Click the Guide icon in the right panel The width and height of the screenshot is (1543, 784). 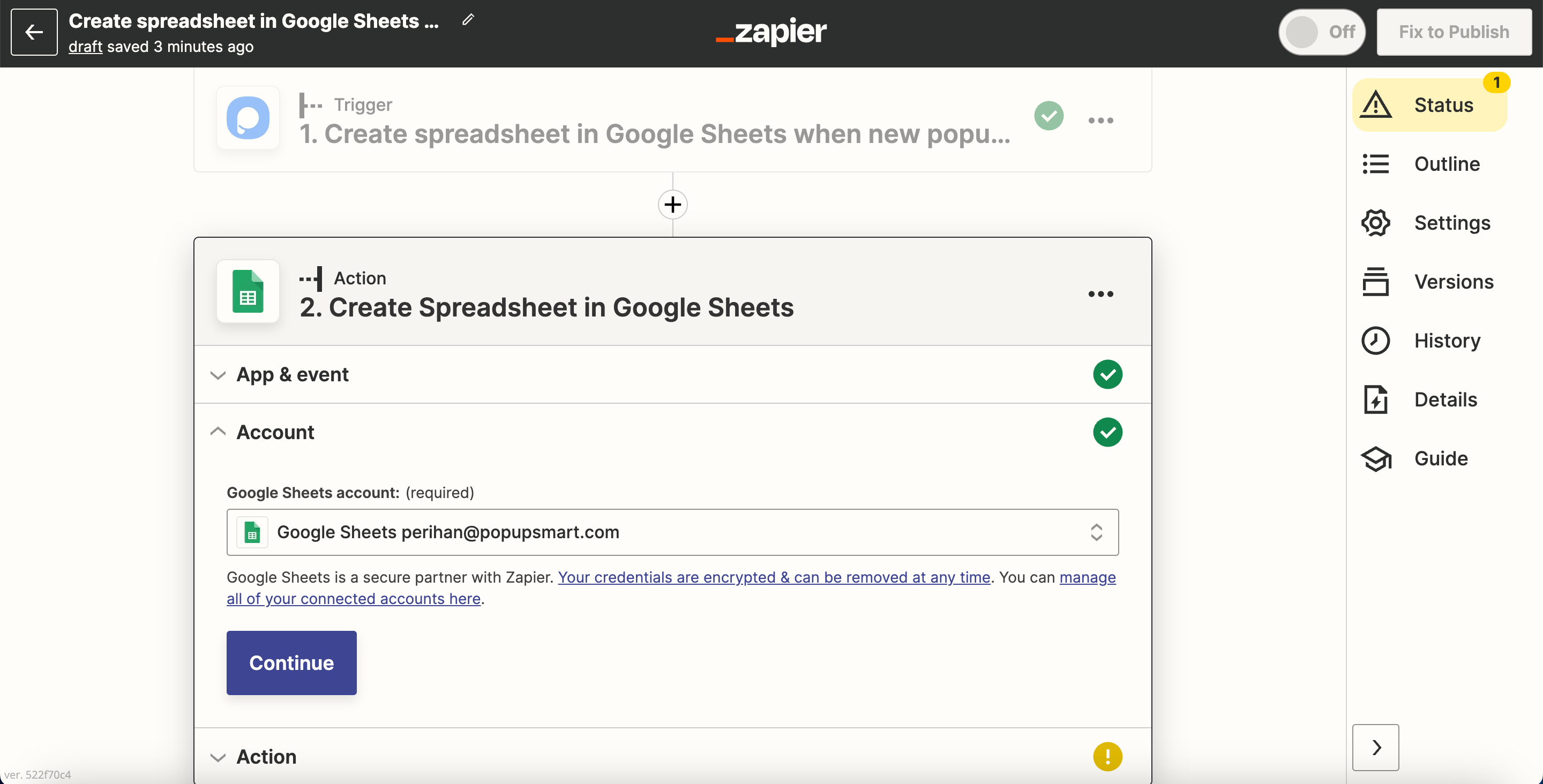[x=1378, y=457]
